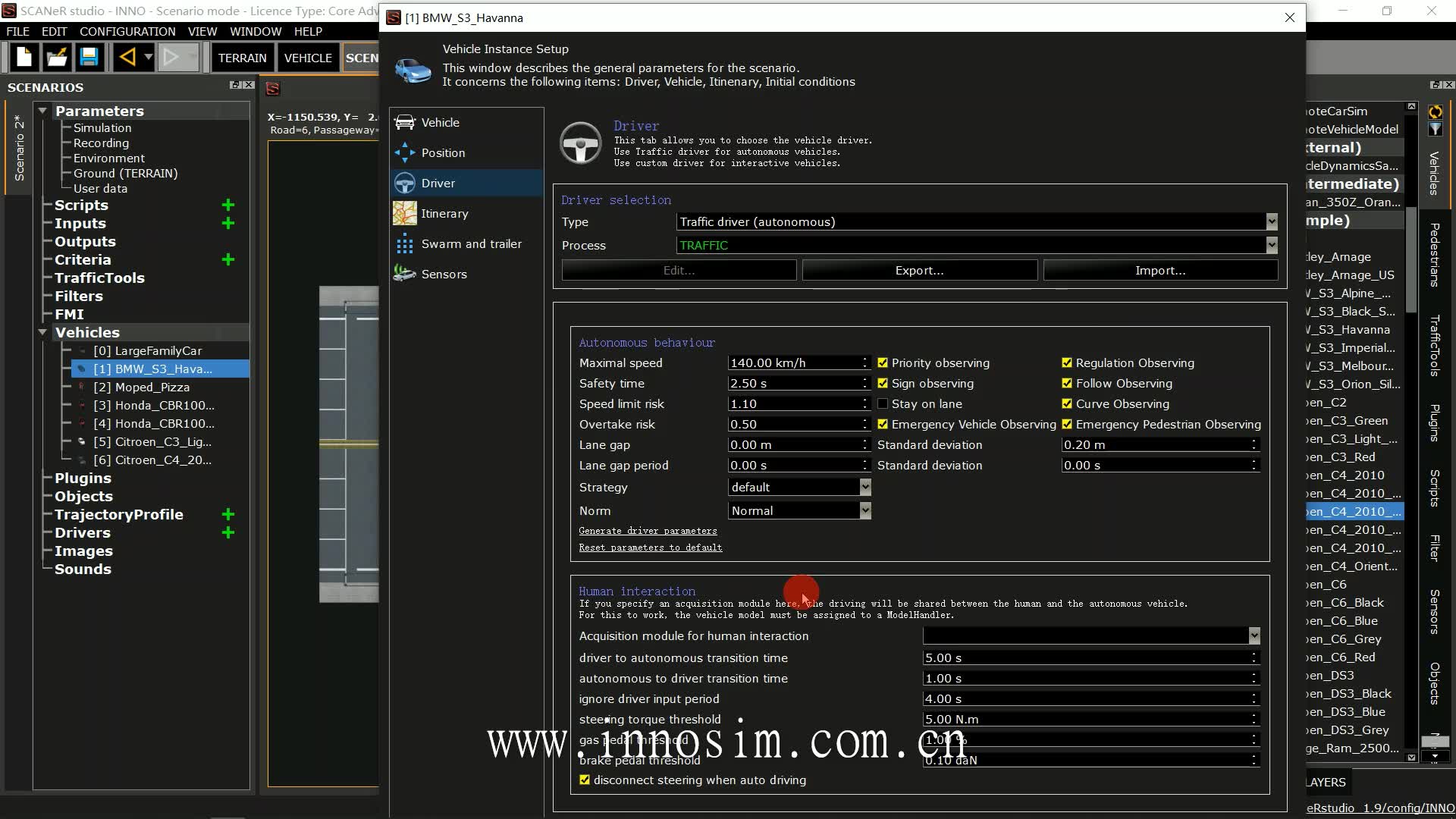Open the Sensors section icon
The height and width of the screenshot is (819, 1456).
(x=405, y=274)
